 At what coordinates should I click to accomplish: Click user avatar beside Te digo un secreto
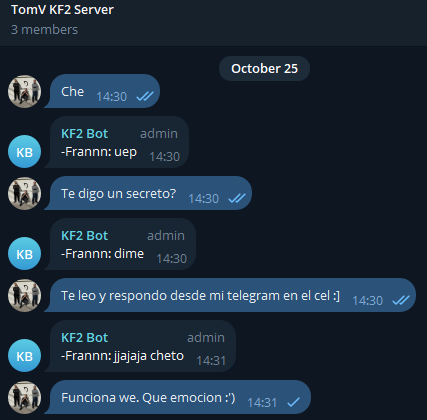click(x=24, y=193)
